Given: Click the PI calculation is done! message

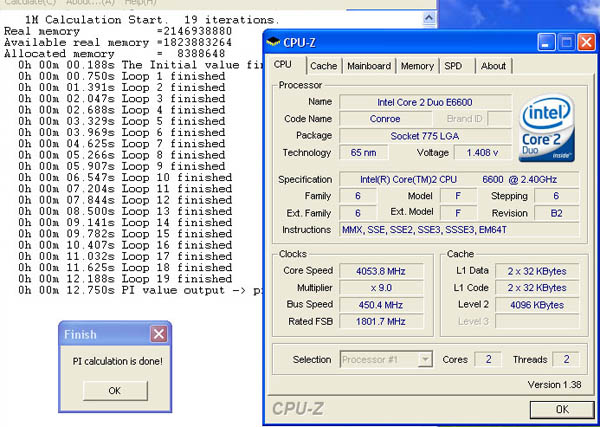Looking at the screenshot, I should click(x=117, y=361).
